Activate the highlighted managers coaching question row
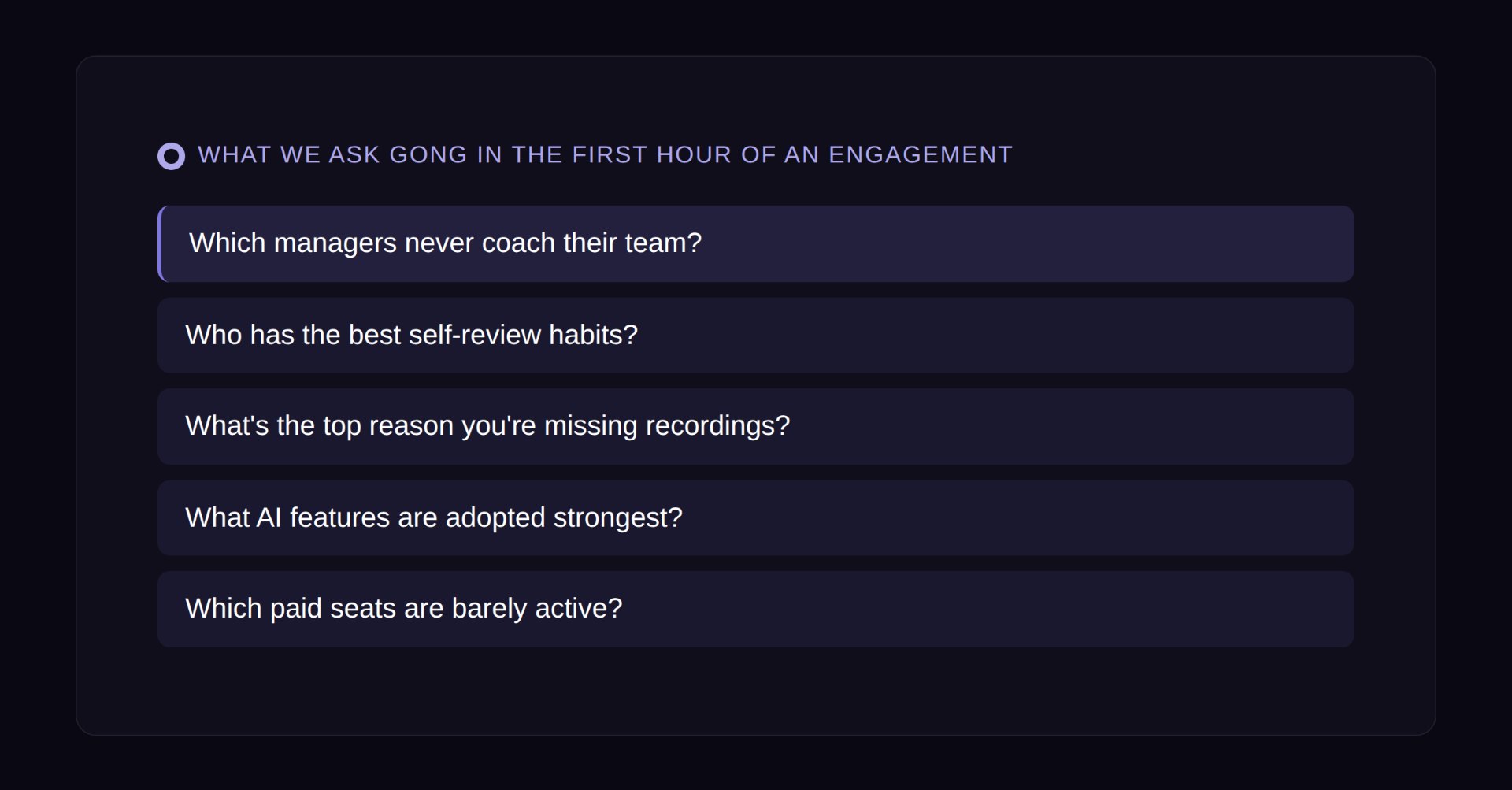 click(756, 244)
